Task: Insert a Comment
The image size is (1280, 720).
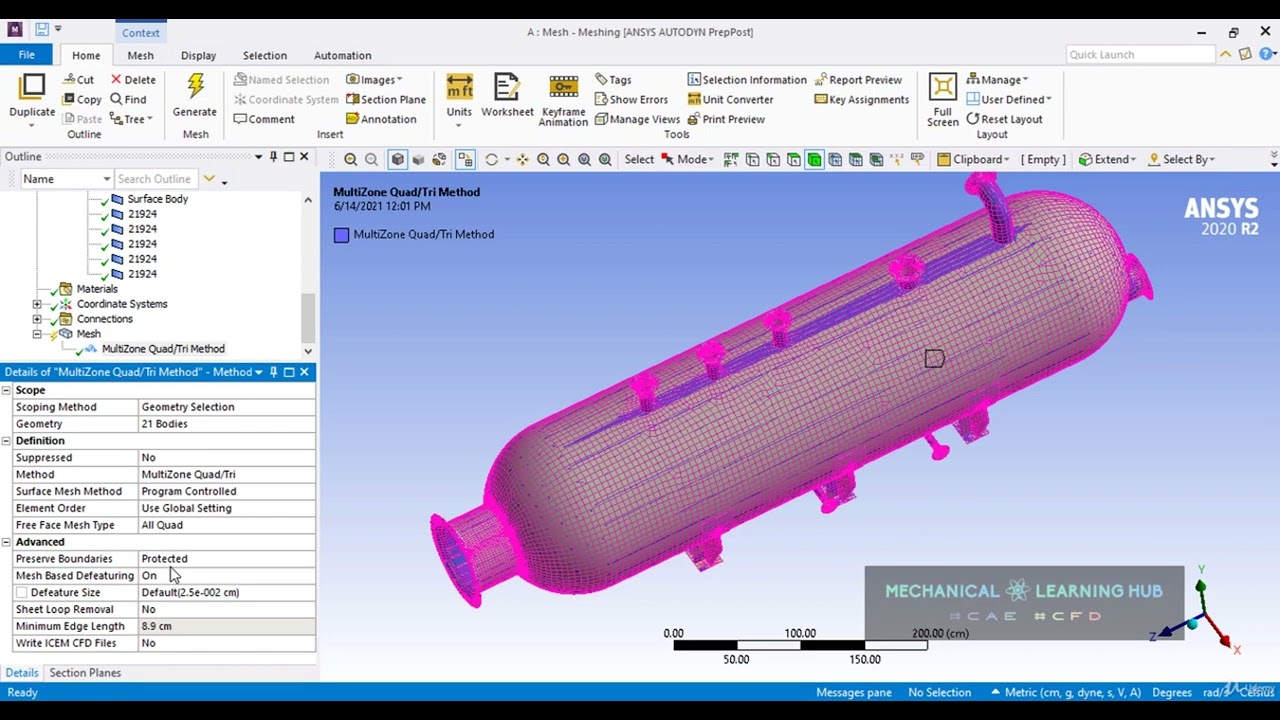Action: tap(264, 119)
